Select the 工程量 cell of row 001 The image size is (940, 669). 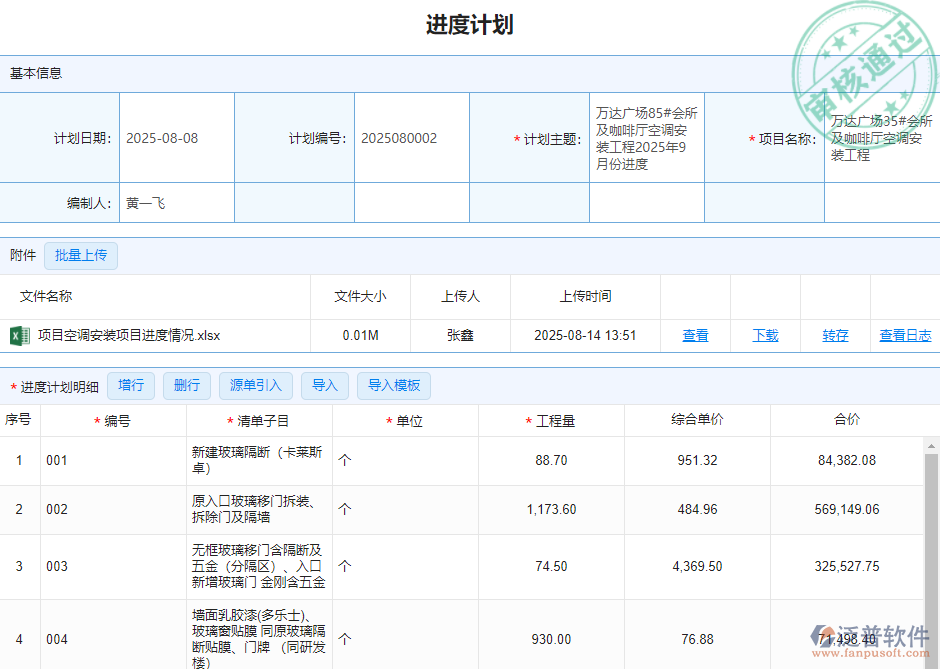tap(548, 460)
